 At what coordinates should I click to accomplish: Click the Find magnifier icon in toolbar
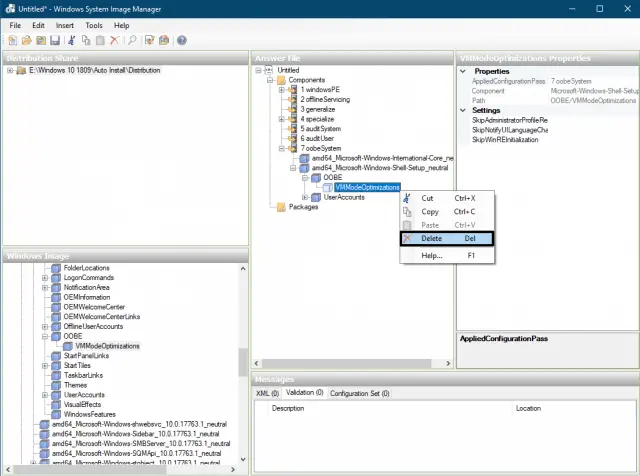tap(132, 41)
